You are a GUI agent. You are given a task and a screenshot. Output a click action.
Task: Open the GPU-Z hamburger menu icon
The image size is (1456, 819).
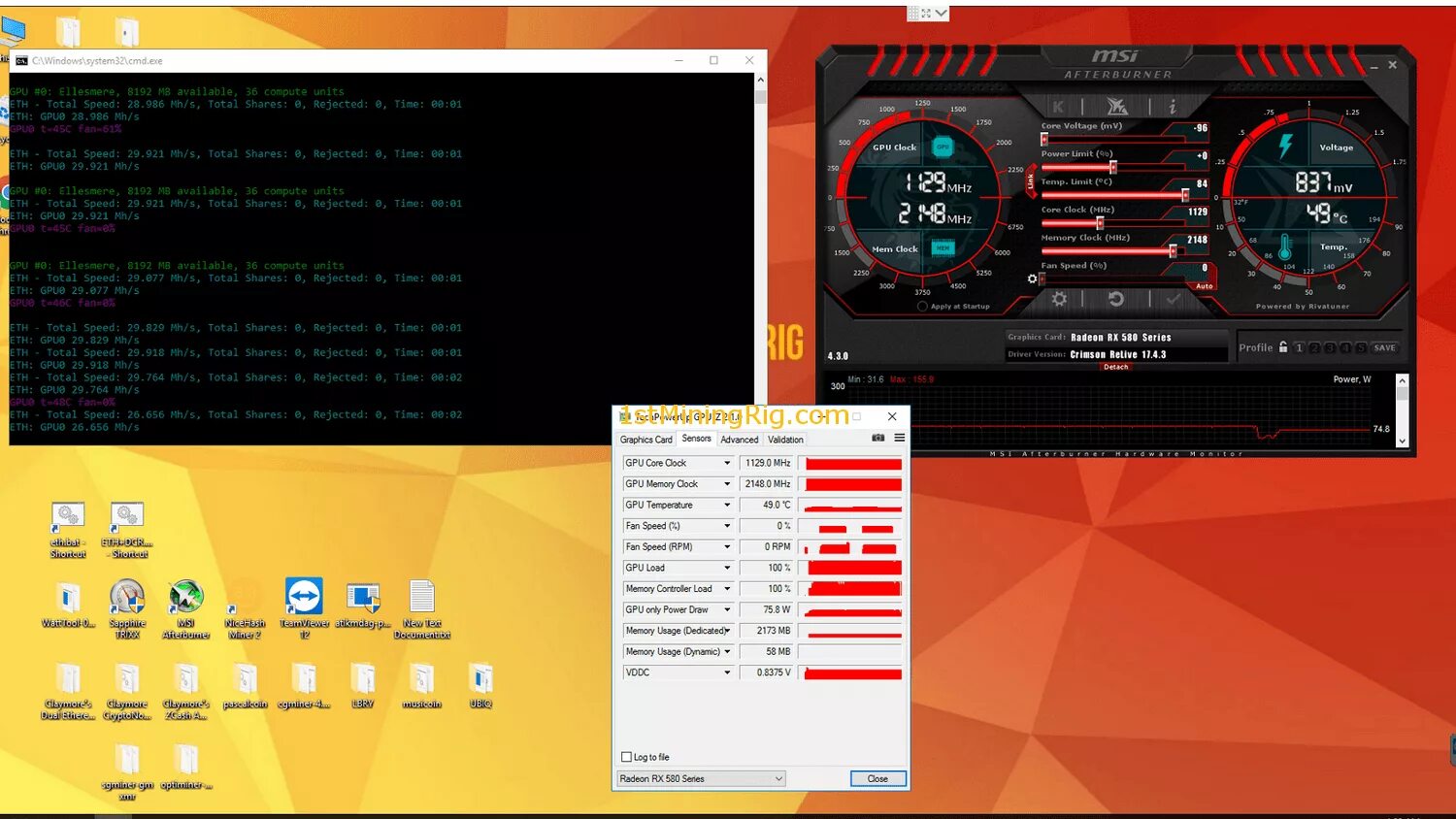click(x=900, y=439)
